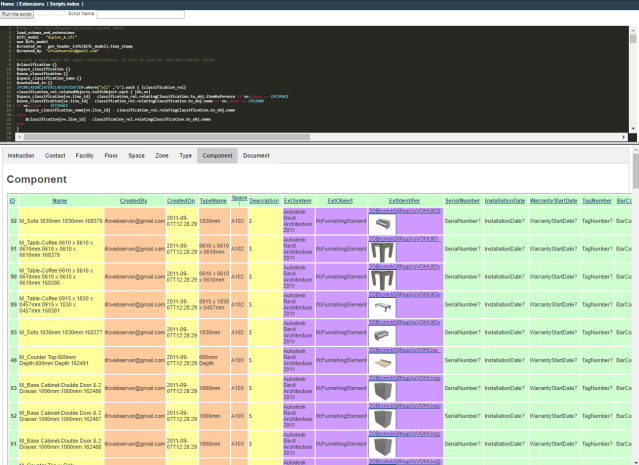Select TagNumber? cell in row 48
639x465 pixels.
coord(597,360)
